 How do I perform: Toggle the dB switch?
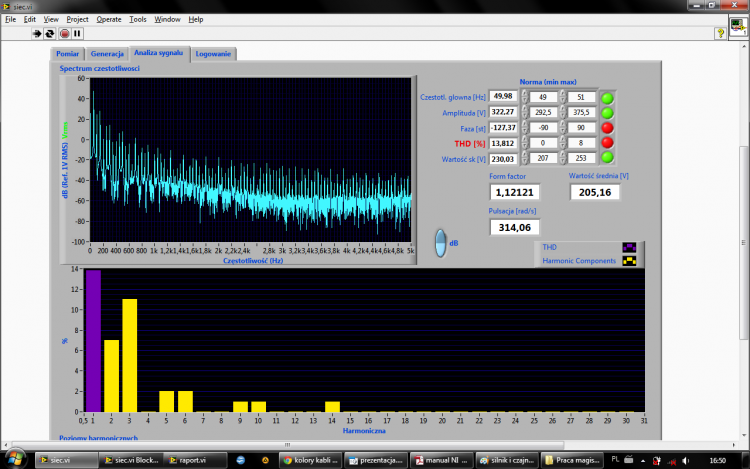[440, 243]
